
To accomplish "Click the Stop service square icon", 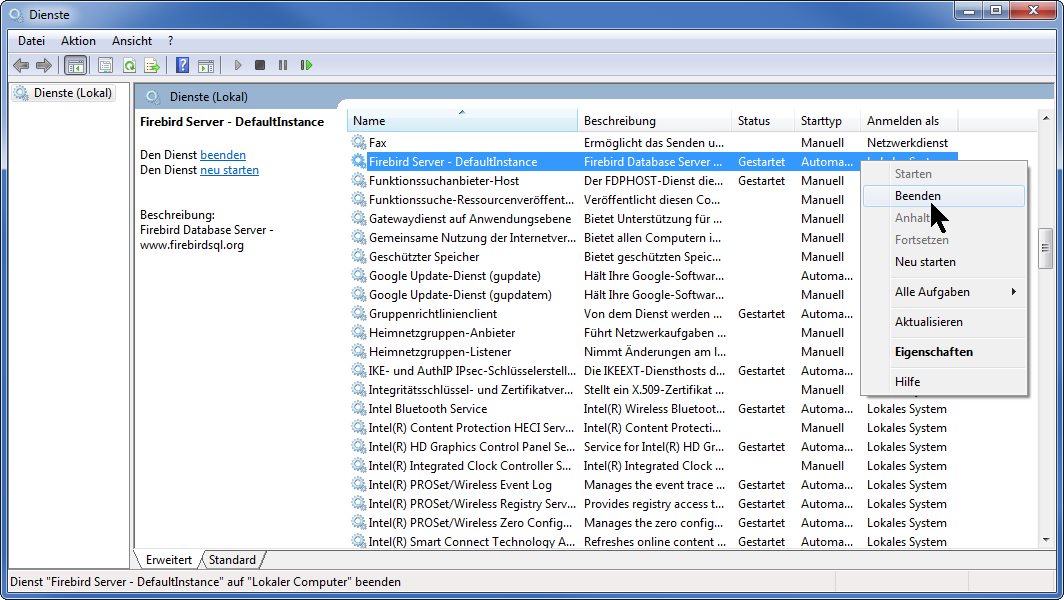I will coord(260,65).
